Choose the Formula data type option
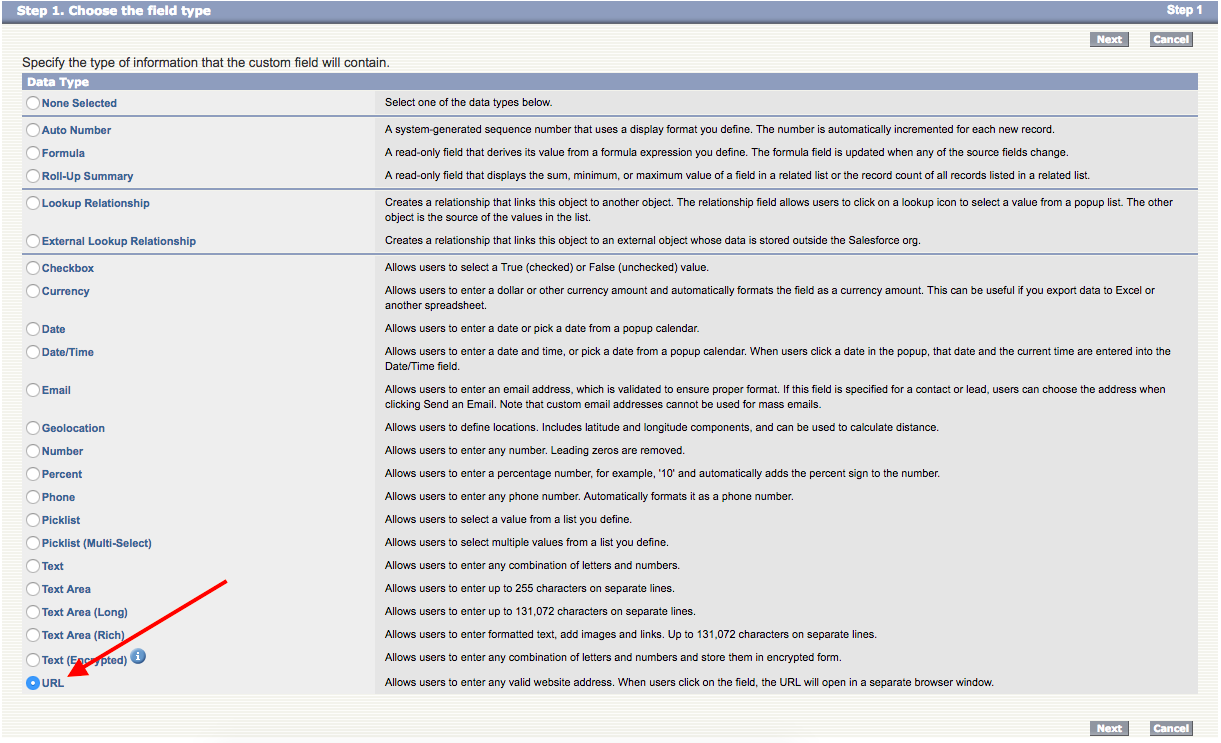Screen dimensions: 1221x743 pyautogui.click(x=34, y=153)
